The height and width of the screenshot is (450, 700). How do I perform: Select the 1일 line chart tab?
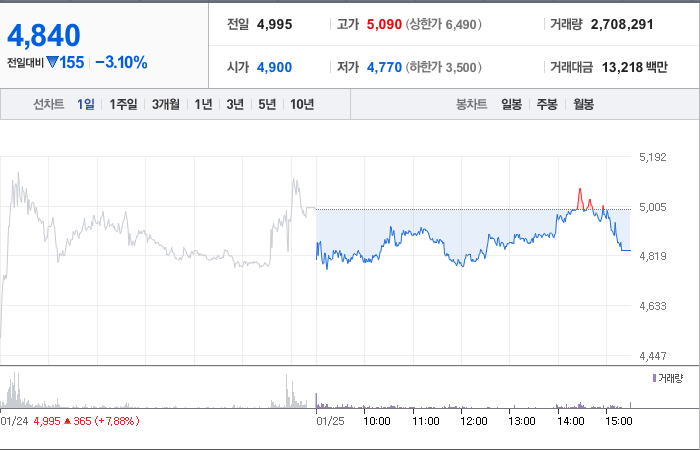(x=86, y=104)
